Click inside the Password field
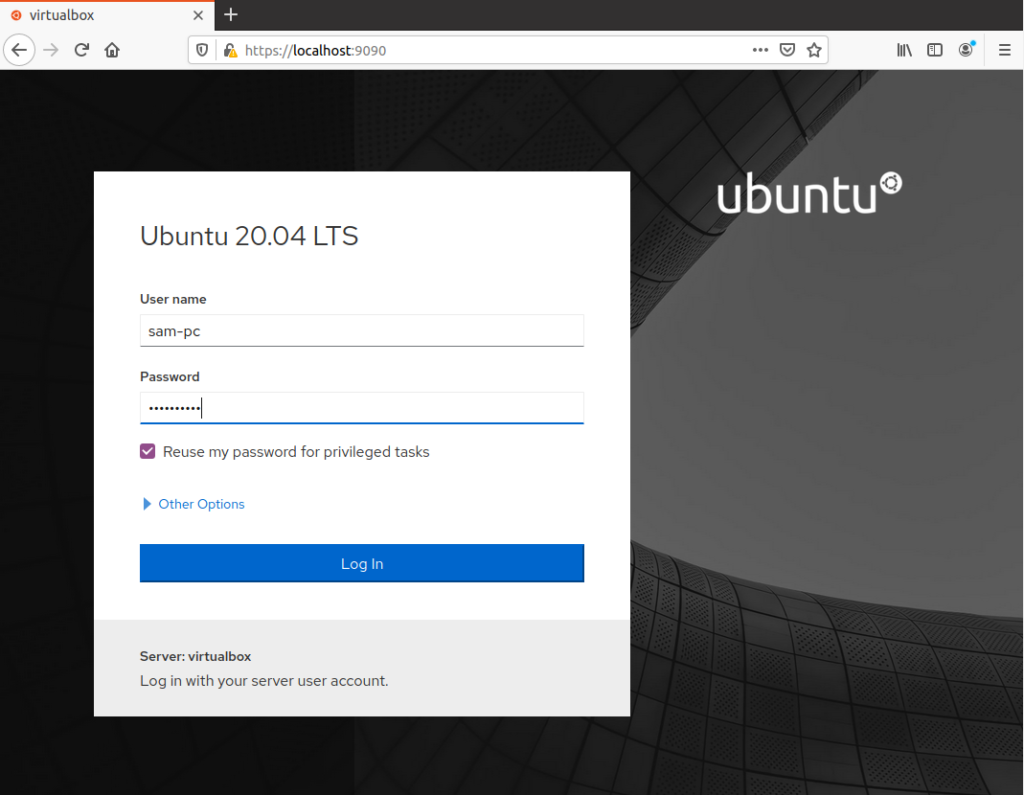Viewport: 1024px width, 795px height. [362, 407]
